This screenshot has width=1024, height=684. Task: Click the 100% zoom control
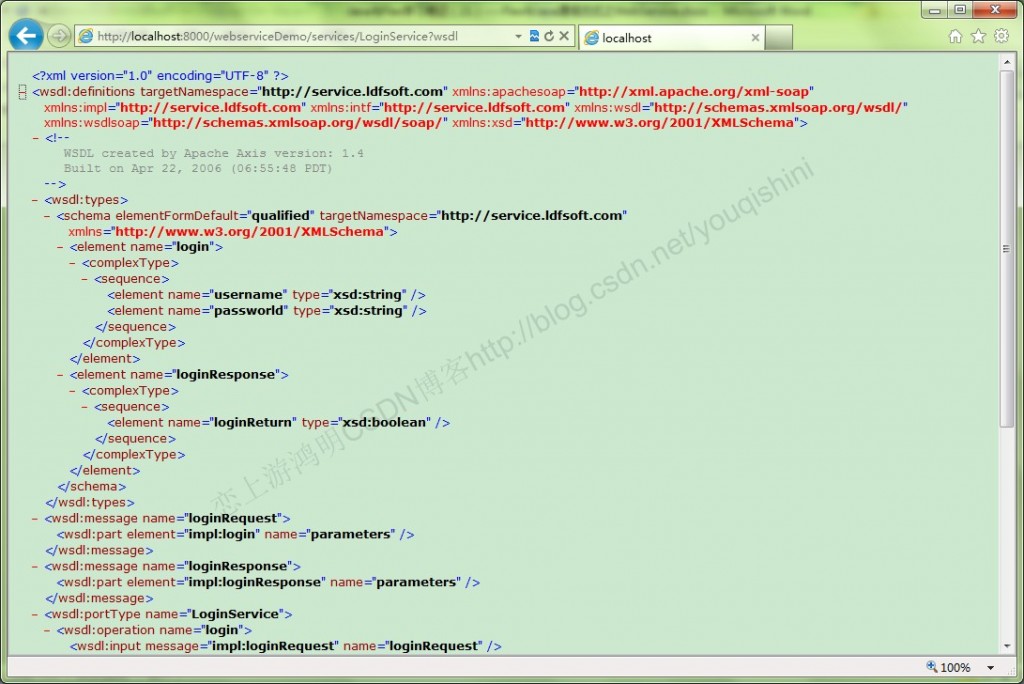957,667
